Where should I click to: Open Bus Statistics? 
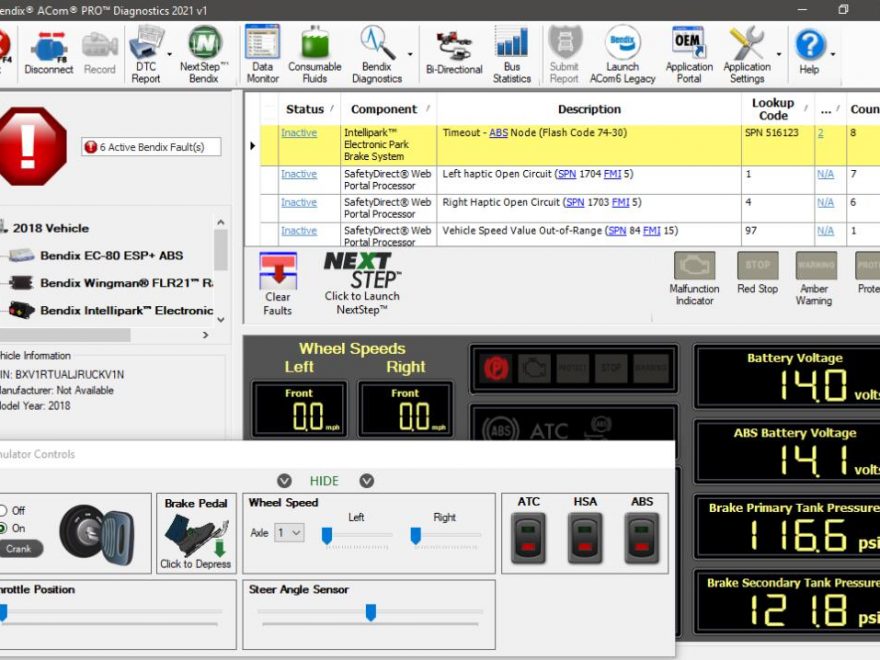click(x=512, y=56)
